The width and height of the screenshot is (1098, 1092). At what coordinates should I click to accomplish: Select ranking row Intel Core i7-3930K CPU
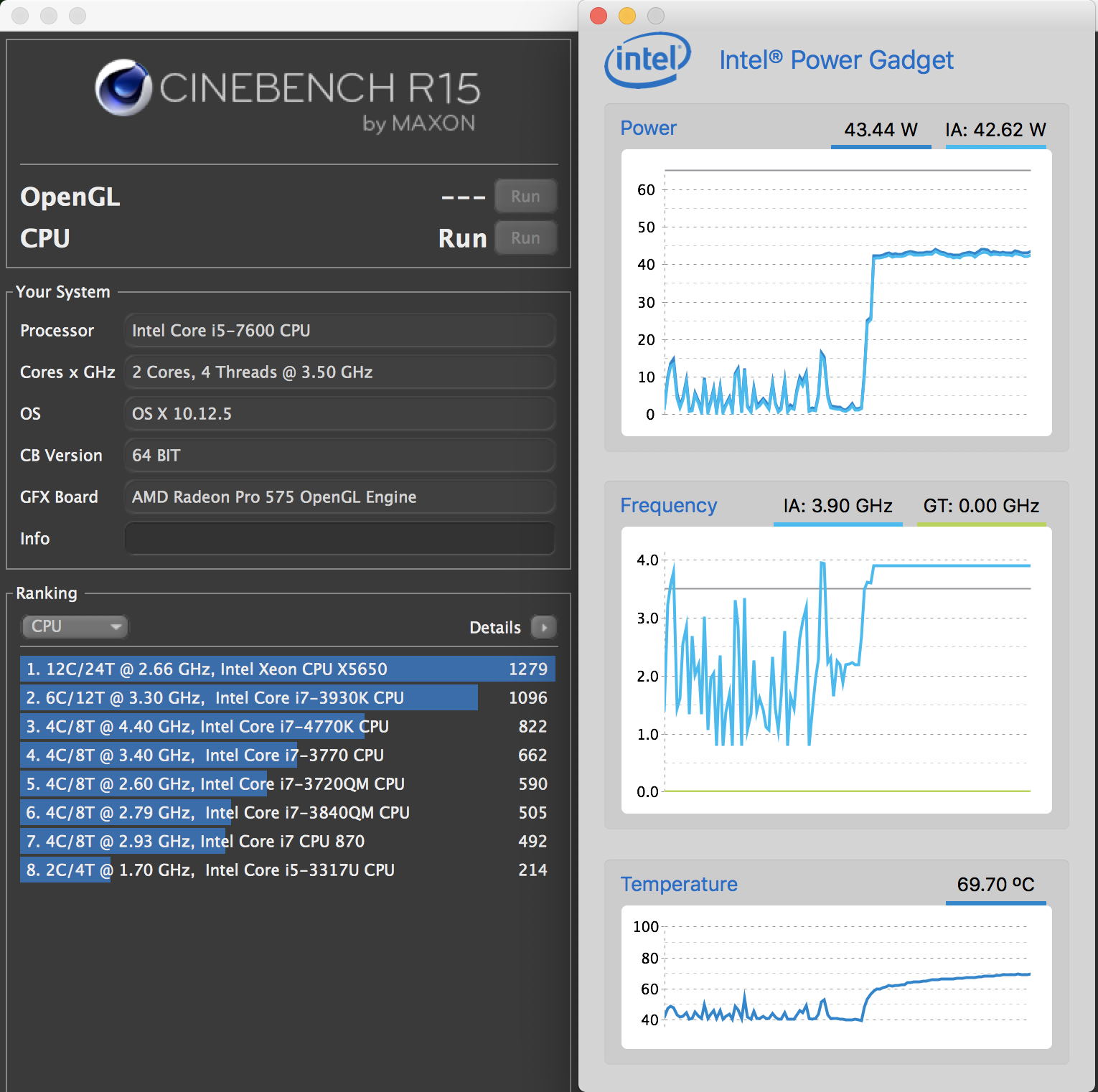click(288, 697)
